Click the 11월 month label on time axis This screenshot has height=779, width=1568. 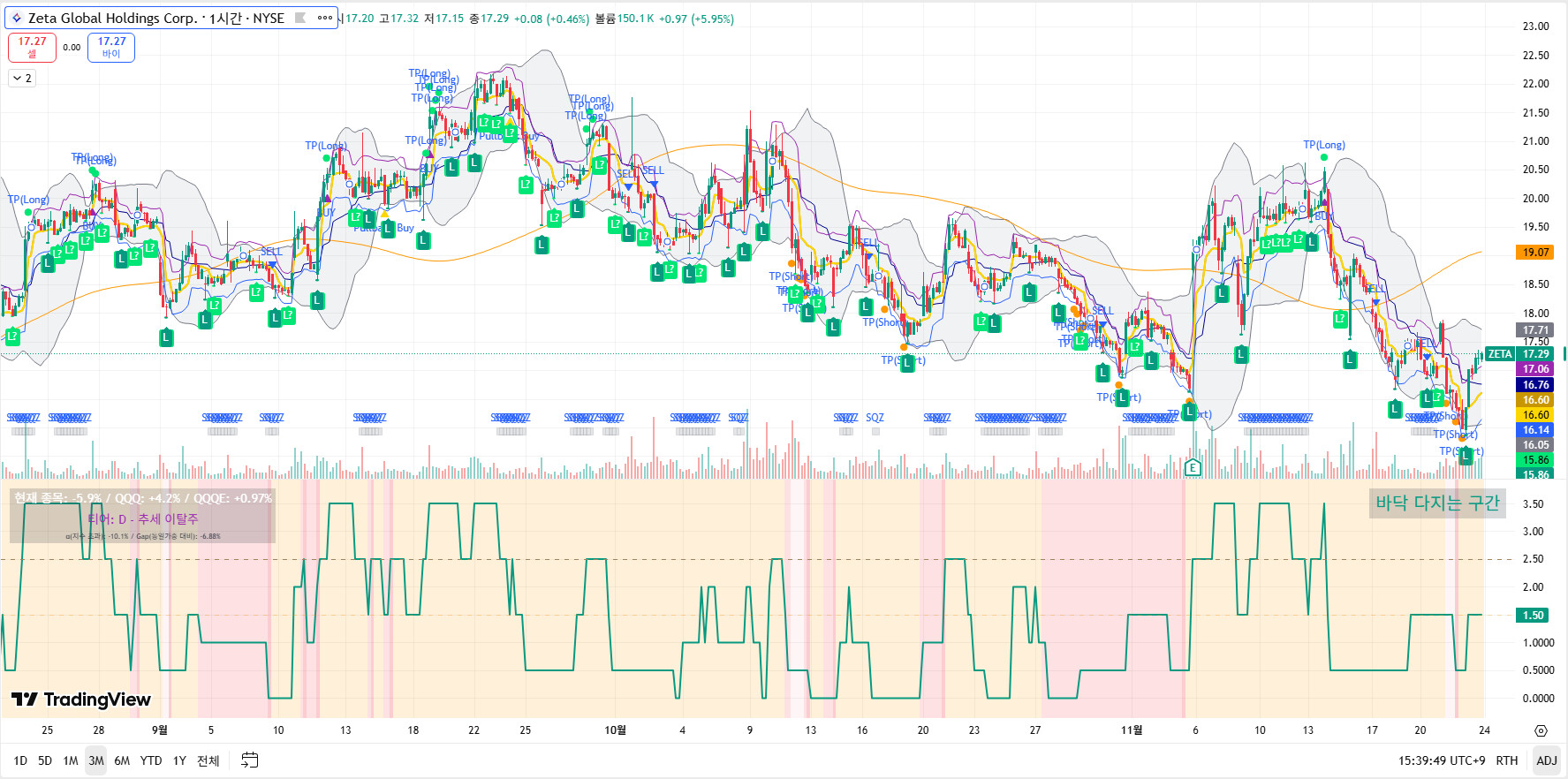[x=1132, y=730]
